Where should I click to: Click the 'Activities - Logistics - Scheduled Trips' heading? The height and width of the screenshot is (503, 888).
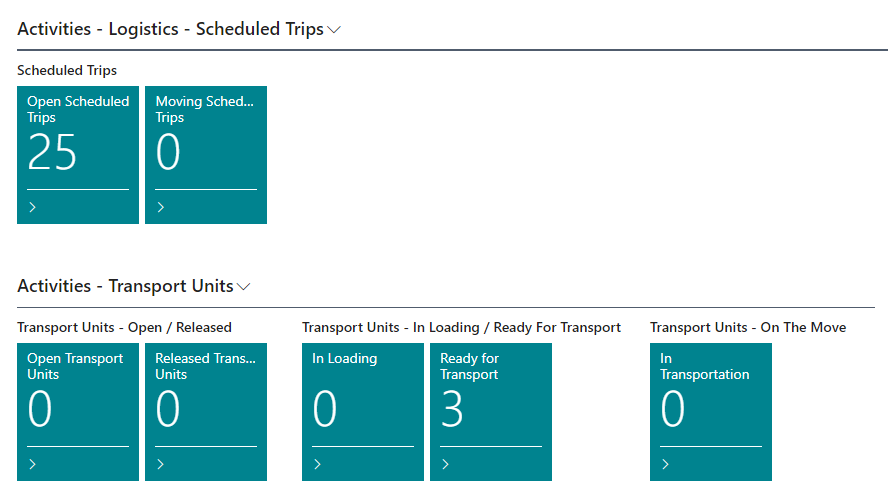170,29
